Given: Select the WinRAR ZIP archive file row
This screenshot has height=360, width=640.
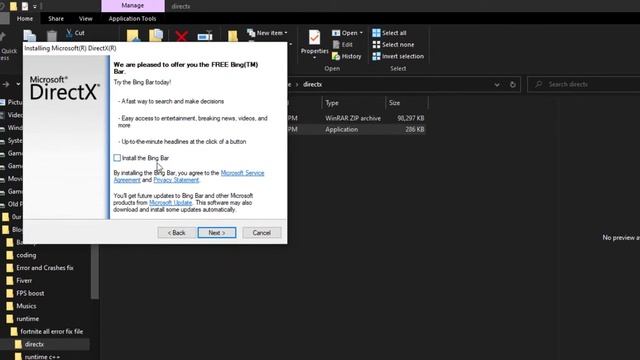Looking at the screenshot, I should point(356,118).
